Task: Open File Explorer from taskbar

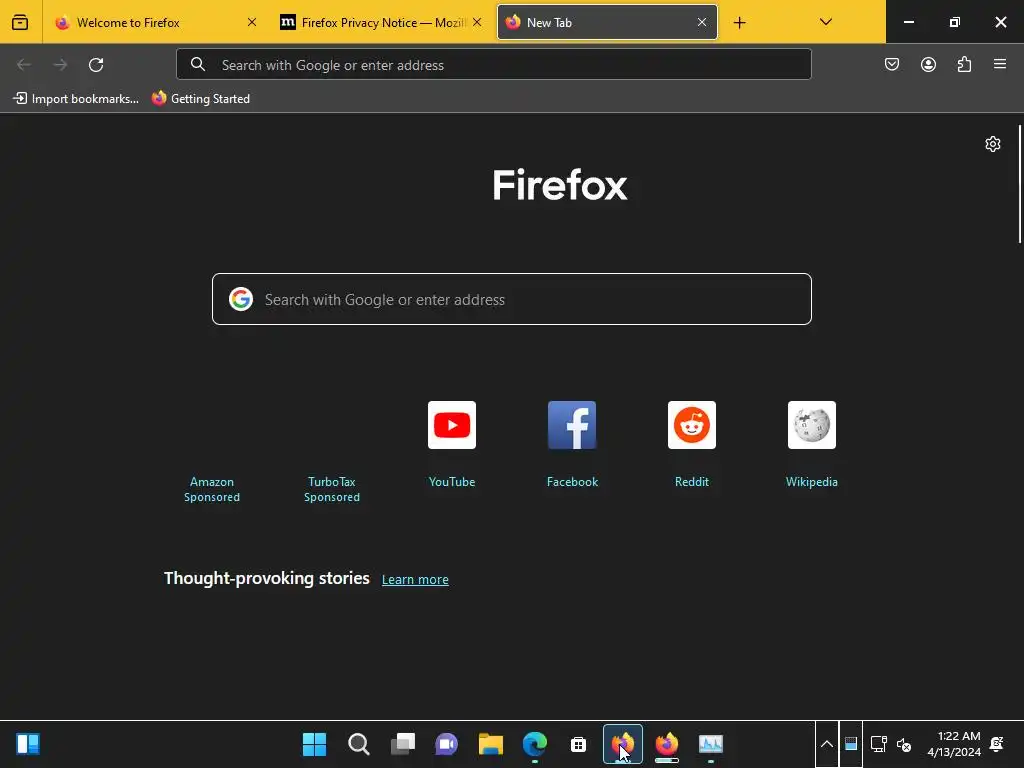Action: point(490,744)
